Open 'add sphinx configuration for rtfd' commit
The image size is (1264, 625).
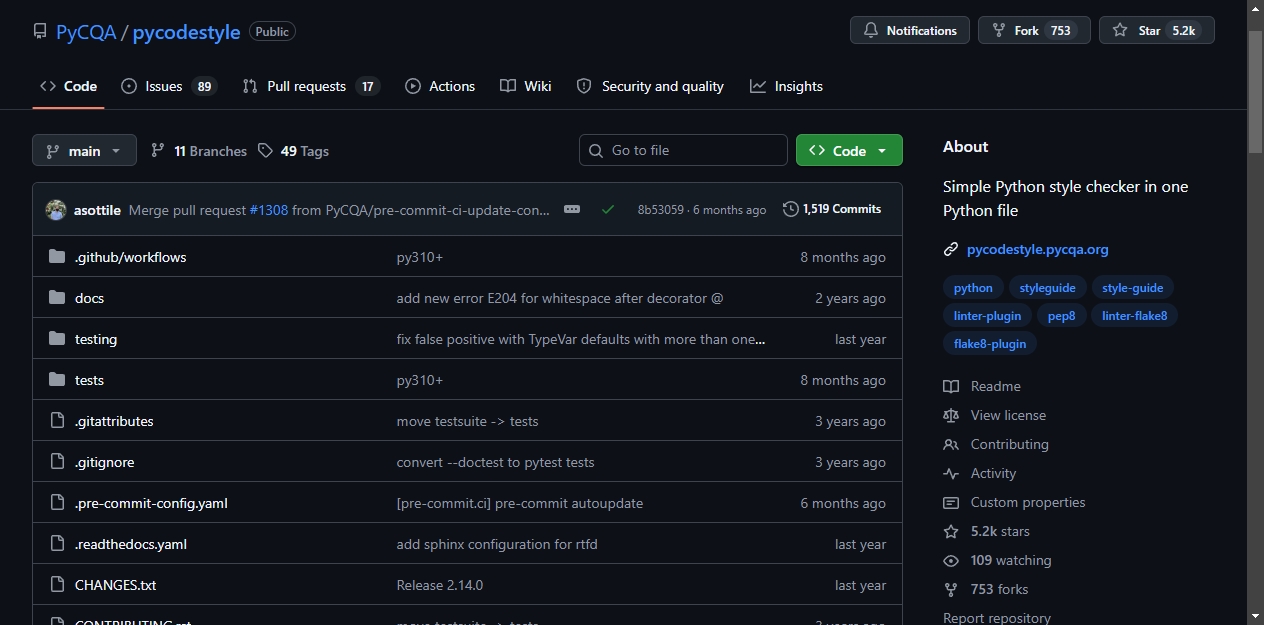497,544
